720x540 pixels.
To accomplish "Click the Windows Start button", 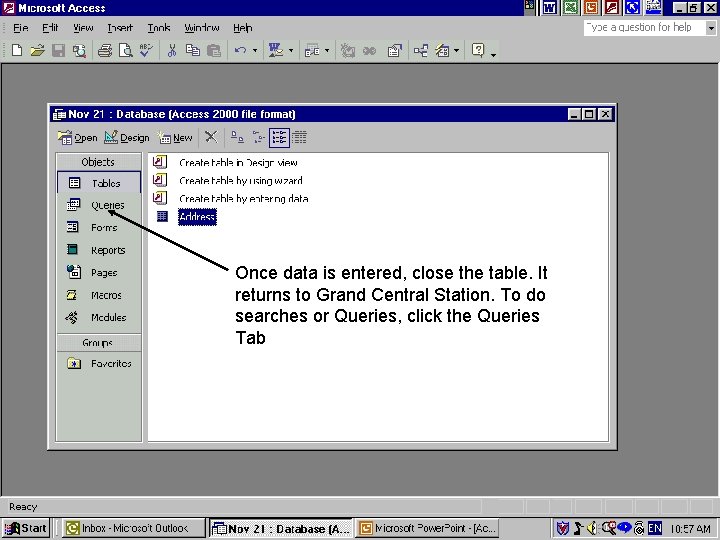I will [26, 529].
